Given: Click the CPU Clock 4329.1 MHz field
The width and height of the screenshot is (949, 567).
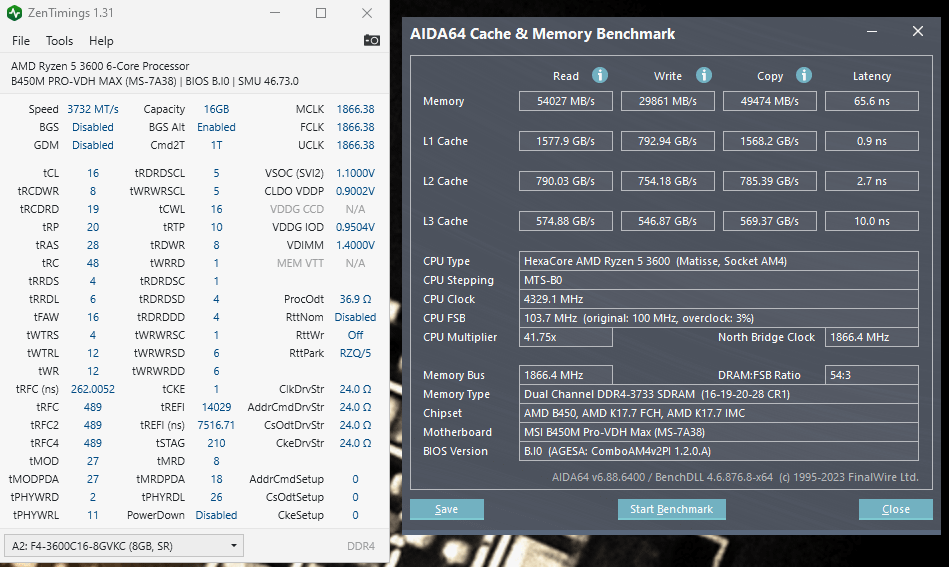Looking at the screenshot, I should [x=718, y=299].
